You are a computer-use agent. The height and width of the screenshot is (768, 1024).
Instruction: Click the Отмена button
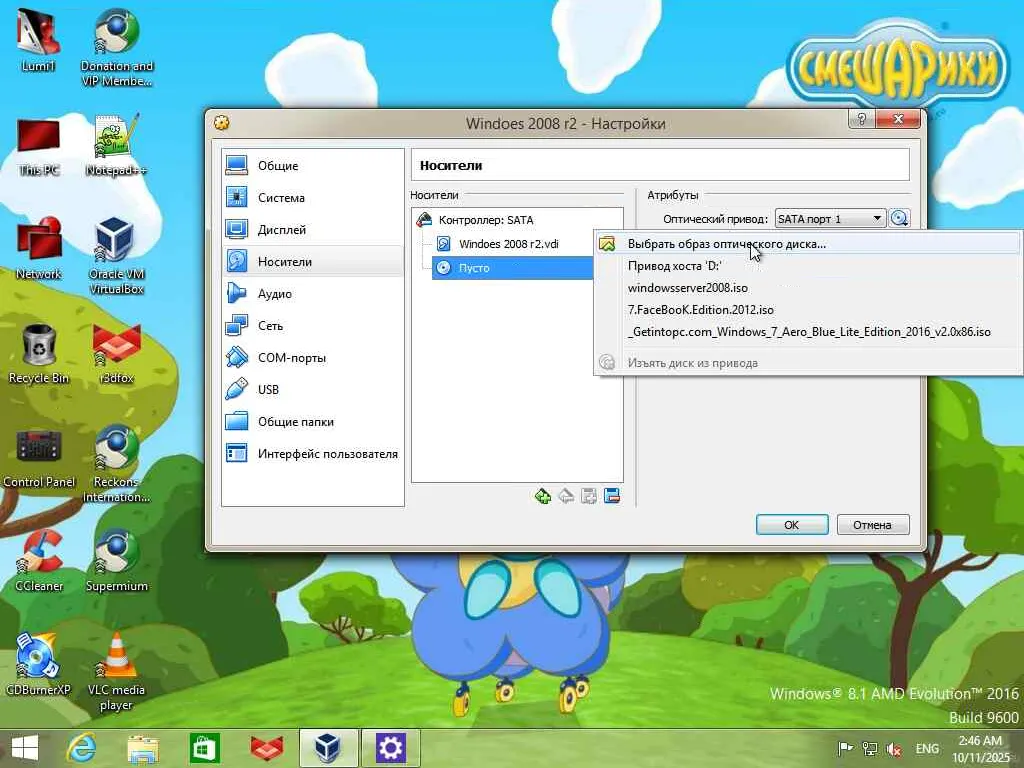coord(872,524)
